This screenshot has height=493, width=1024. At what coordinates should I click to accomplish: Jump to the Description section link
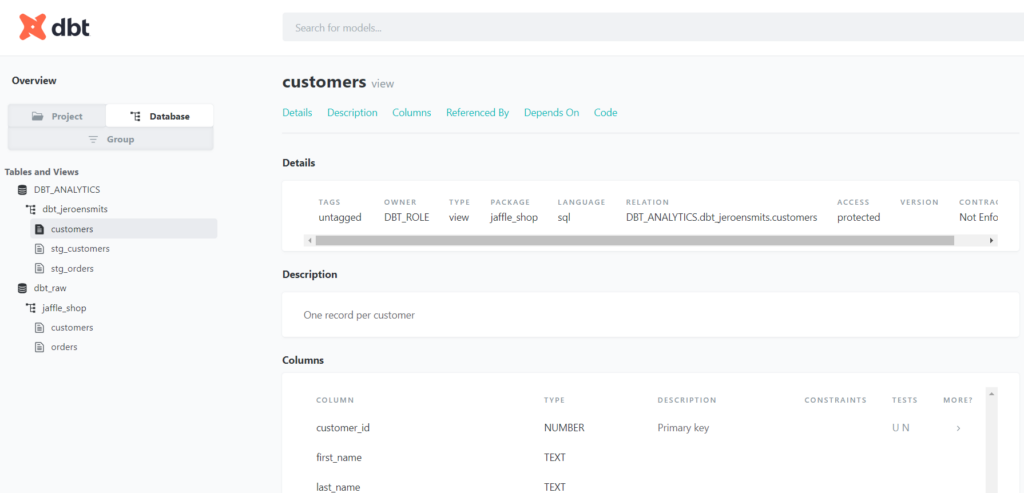(352, 112)
